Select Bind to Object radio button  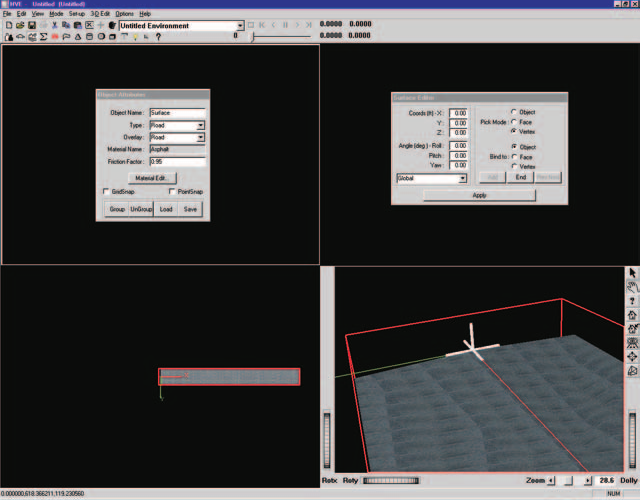pyautogui.click(x=514, y=147)
